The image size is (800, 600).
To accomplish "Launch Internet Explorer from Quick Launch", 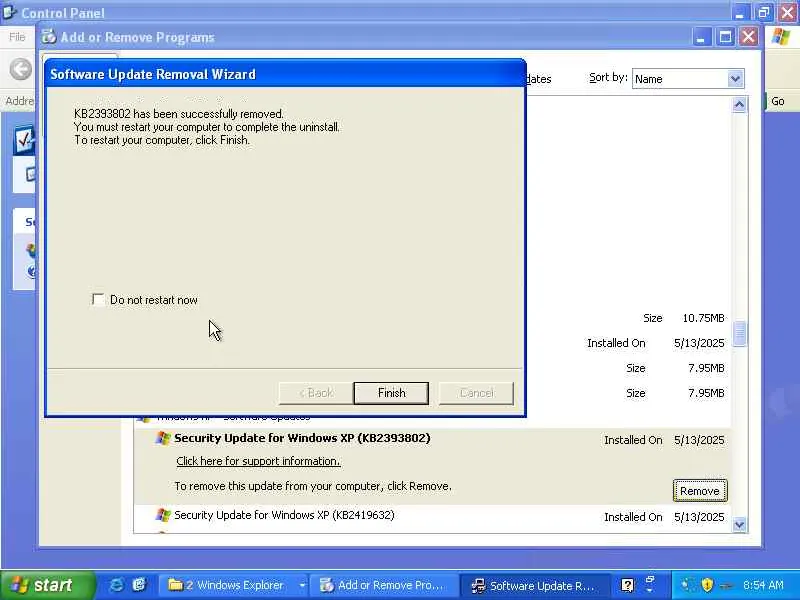I will click(117, 585).
